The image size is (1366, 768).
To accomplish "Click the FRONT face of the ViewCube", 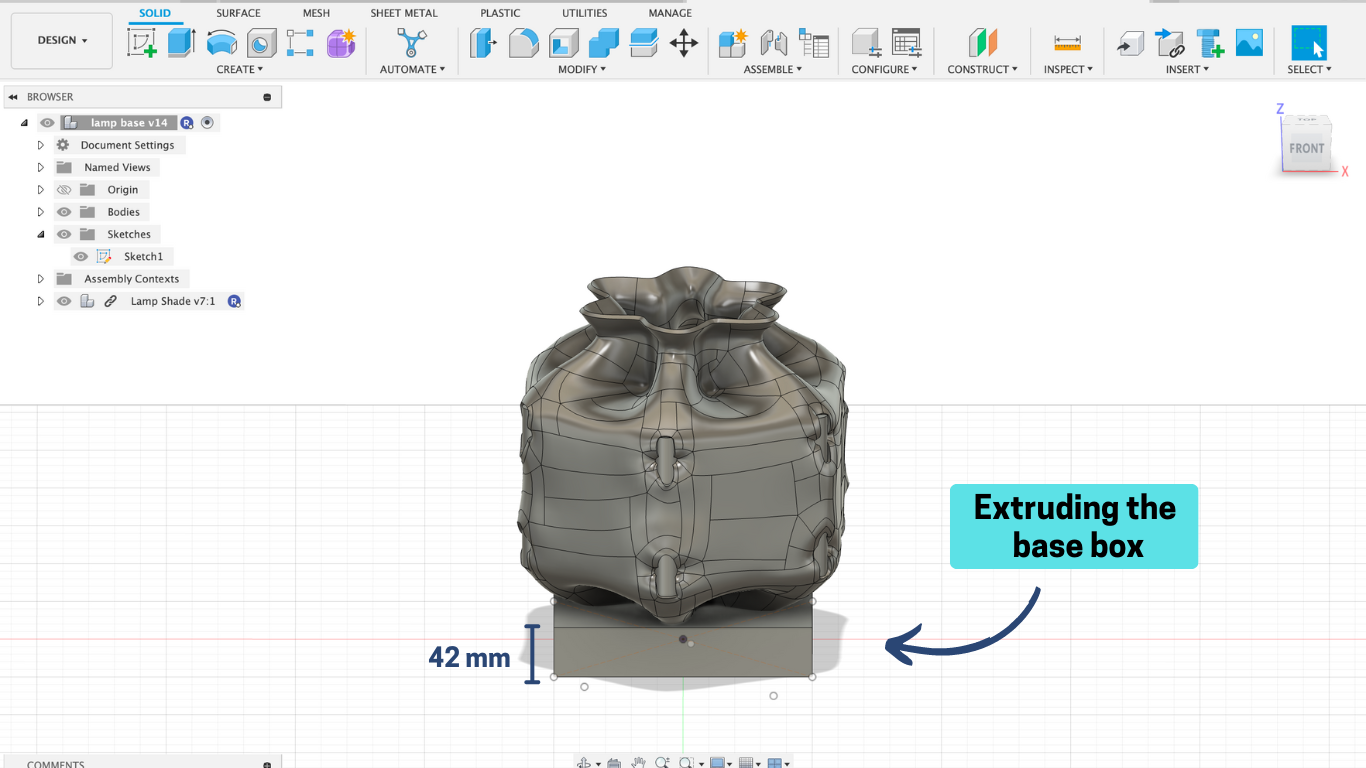I will [x=1306, y=148].
